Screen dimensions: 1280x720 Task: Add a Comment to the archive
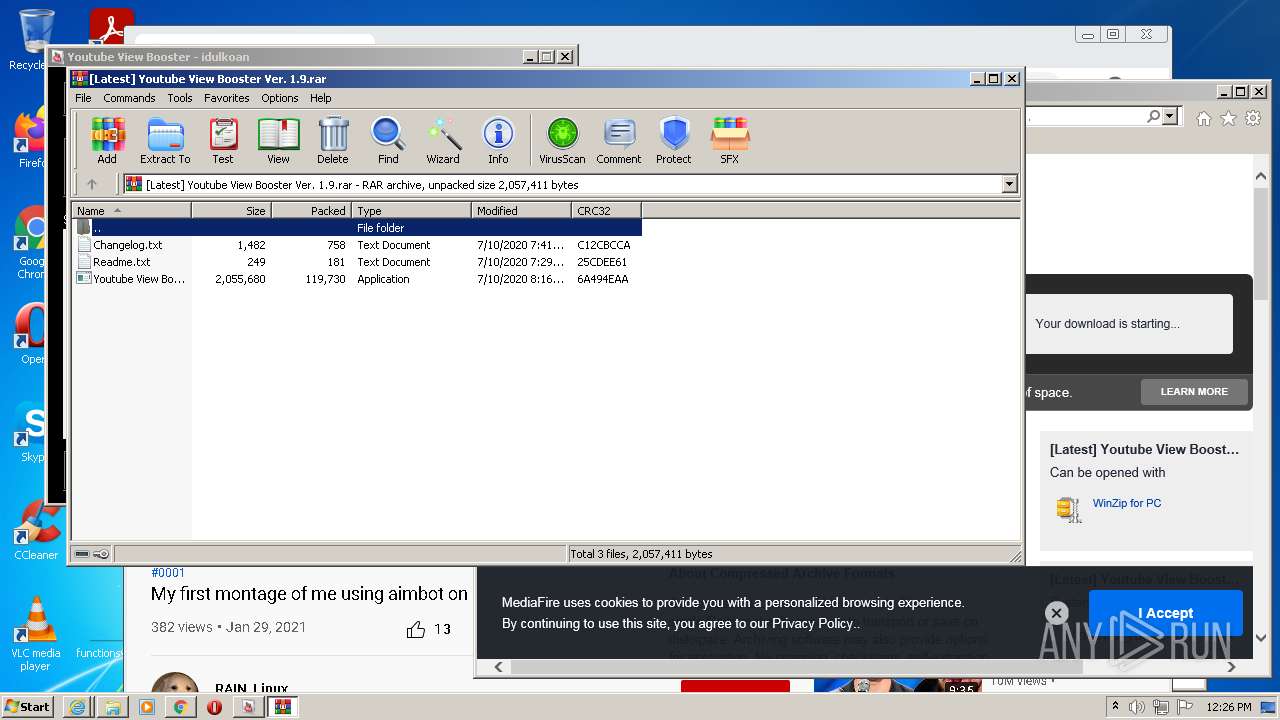[619, 141]
